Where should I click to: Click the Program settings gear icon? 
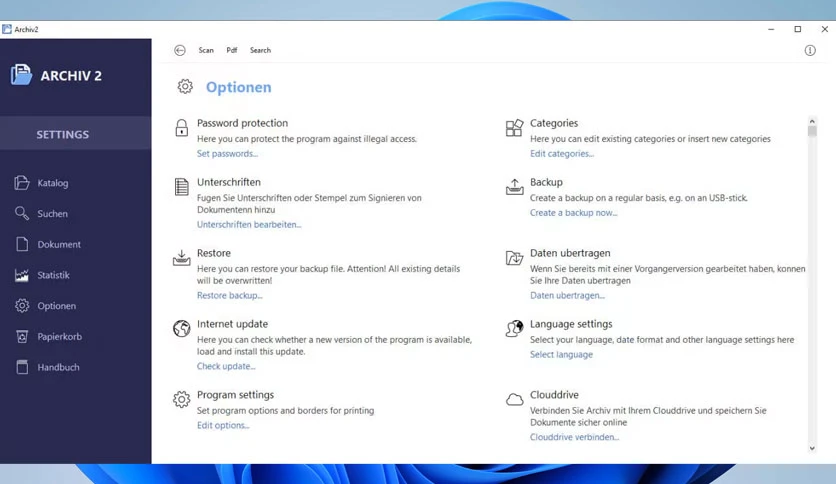[x=181, y=399]
